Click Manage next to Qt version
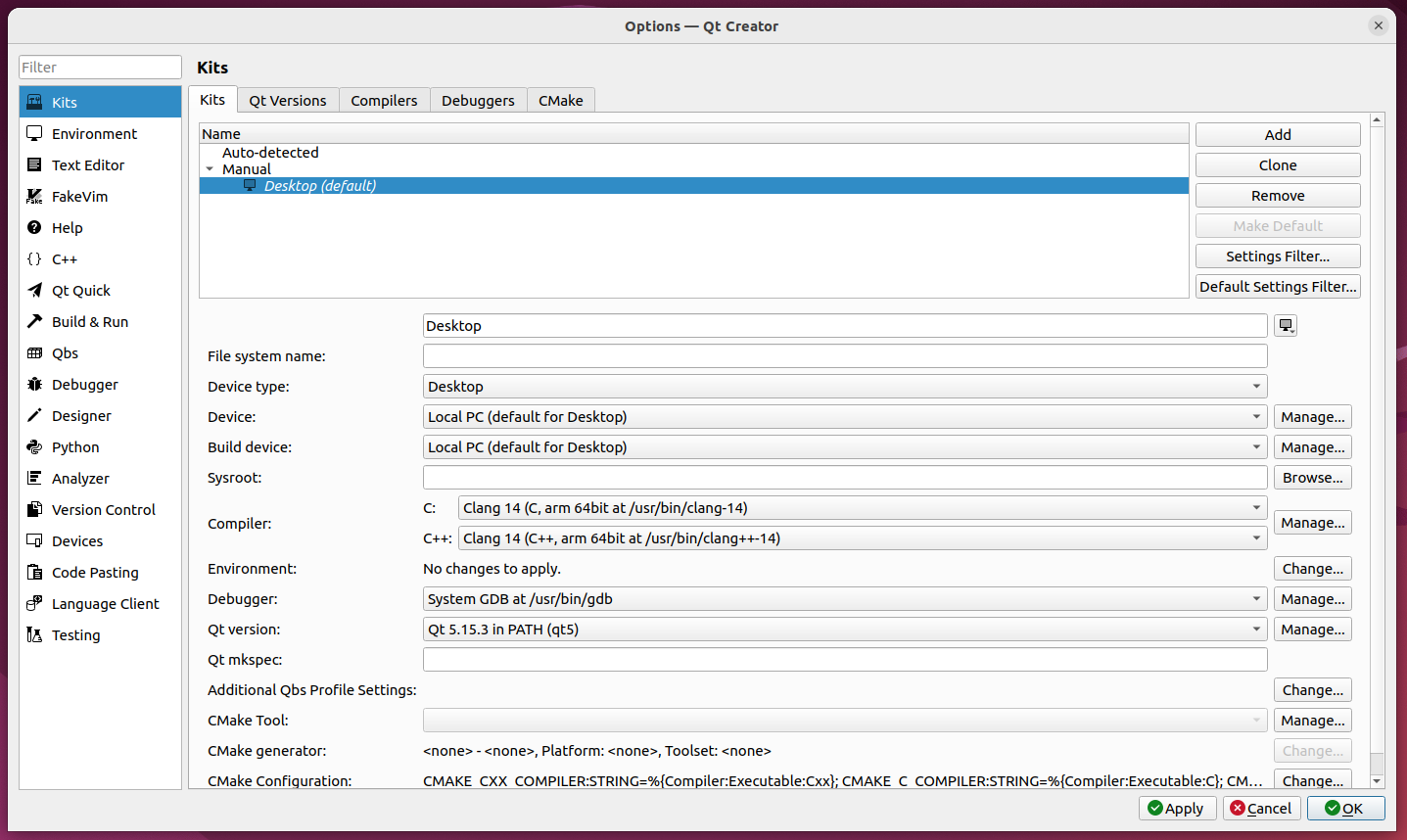 click(x=1313, y=630)
